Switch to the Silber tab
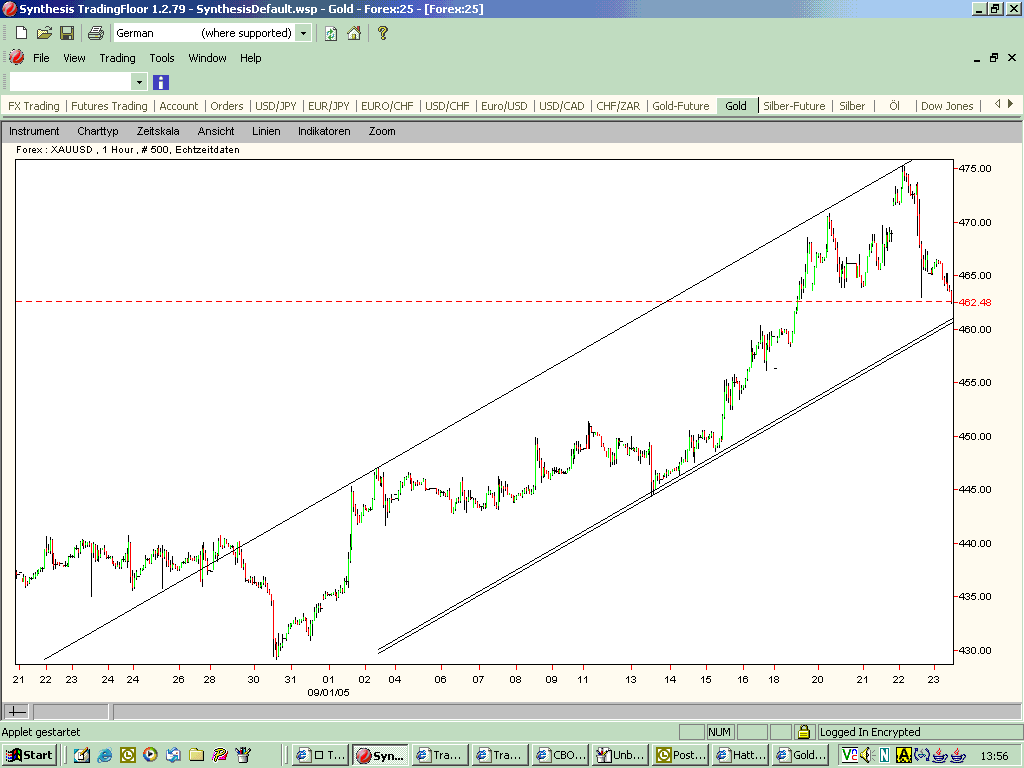Screen dimensions: 1024x768 (x=852, y=106)
